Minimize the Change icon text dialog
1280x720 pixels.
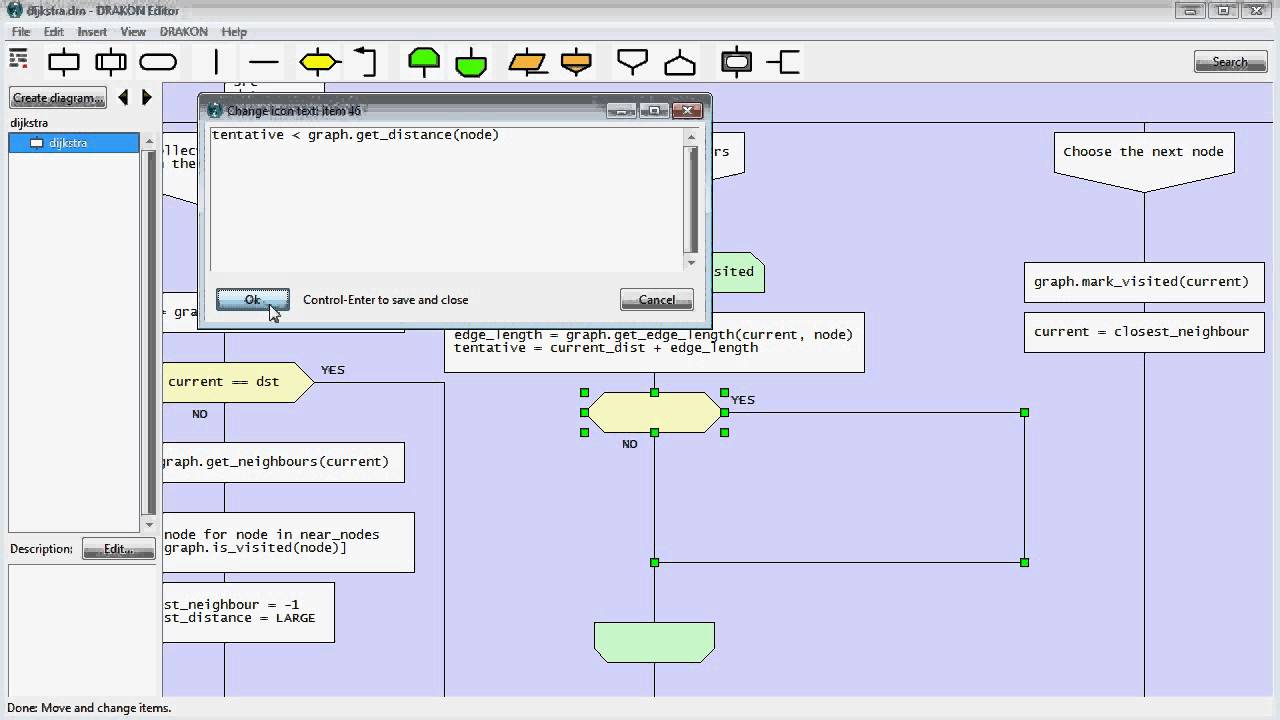(623, 110)
